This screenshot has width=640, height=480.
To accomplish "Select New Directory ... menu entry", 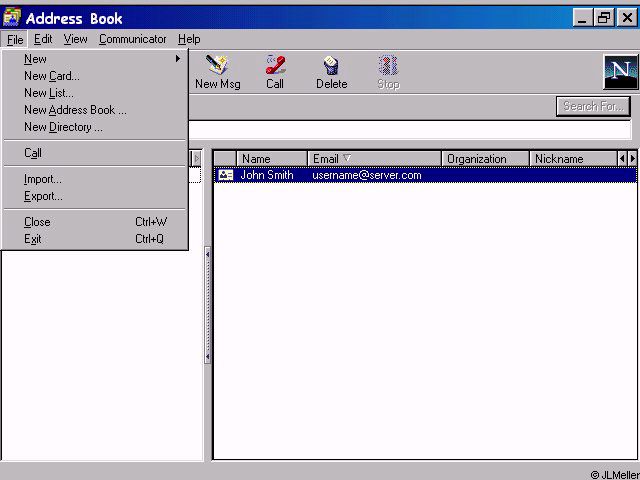I will tap(95, 127).
